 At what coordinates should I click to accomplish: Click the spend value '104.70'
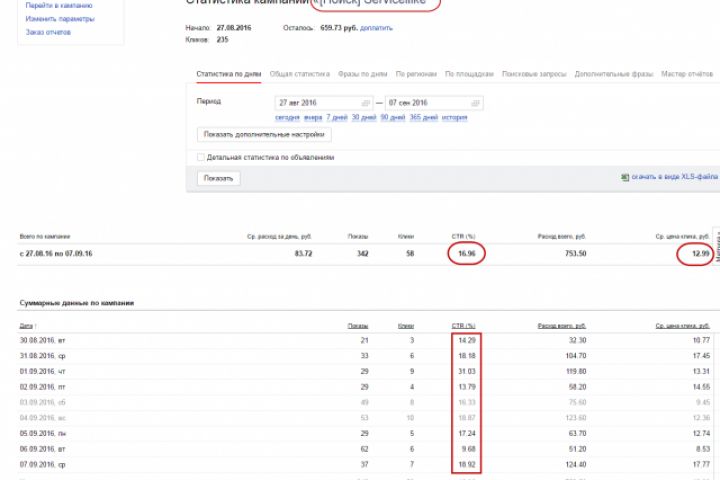pyautogui.click(x=577, y=356)
